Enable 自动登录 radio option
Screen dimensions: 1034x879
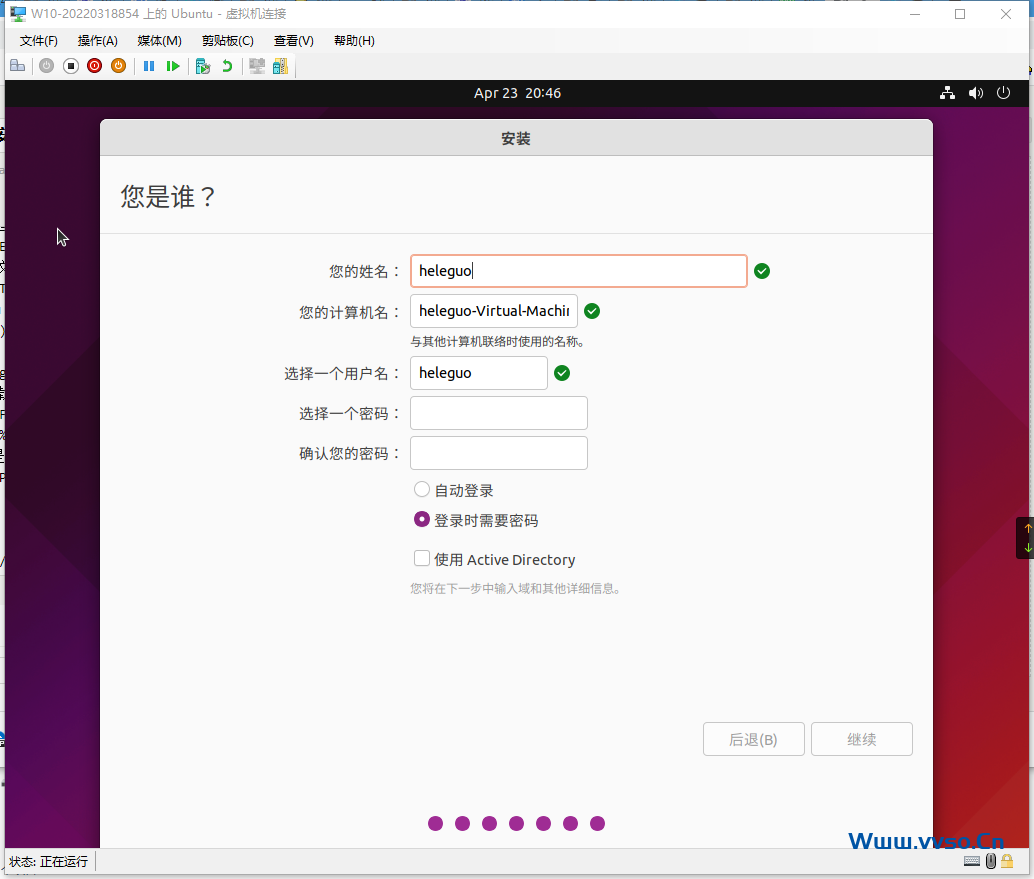[x=422, y=489]
